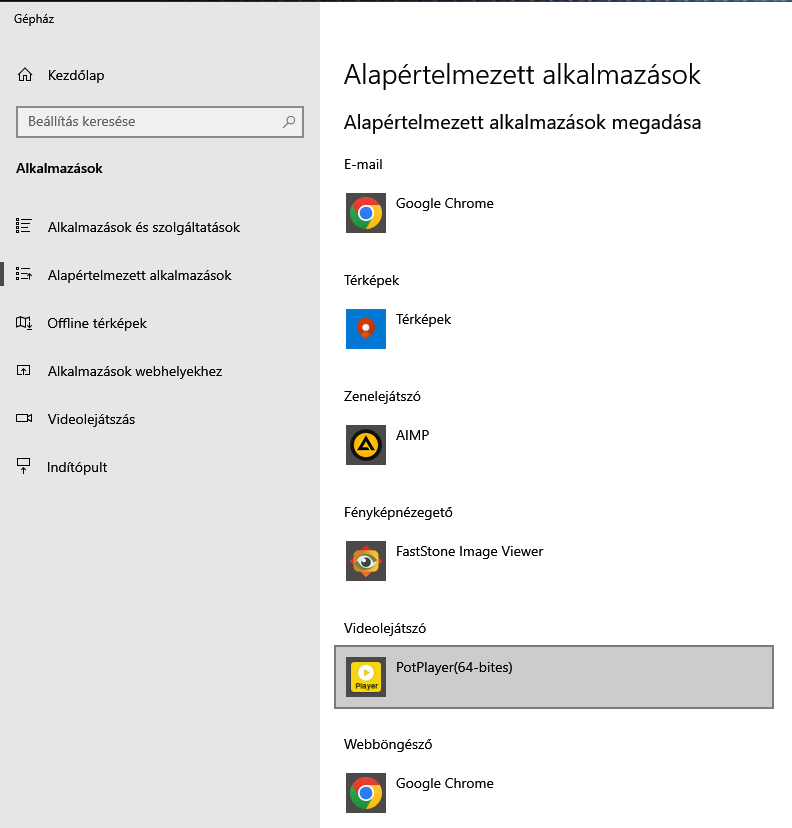Open Alkalmazások és szolgáltatások page
The width and height of the screenshot is (792, 828).
pyautogui.click(x=143, y=227)
